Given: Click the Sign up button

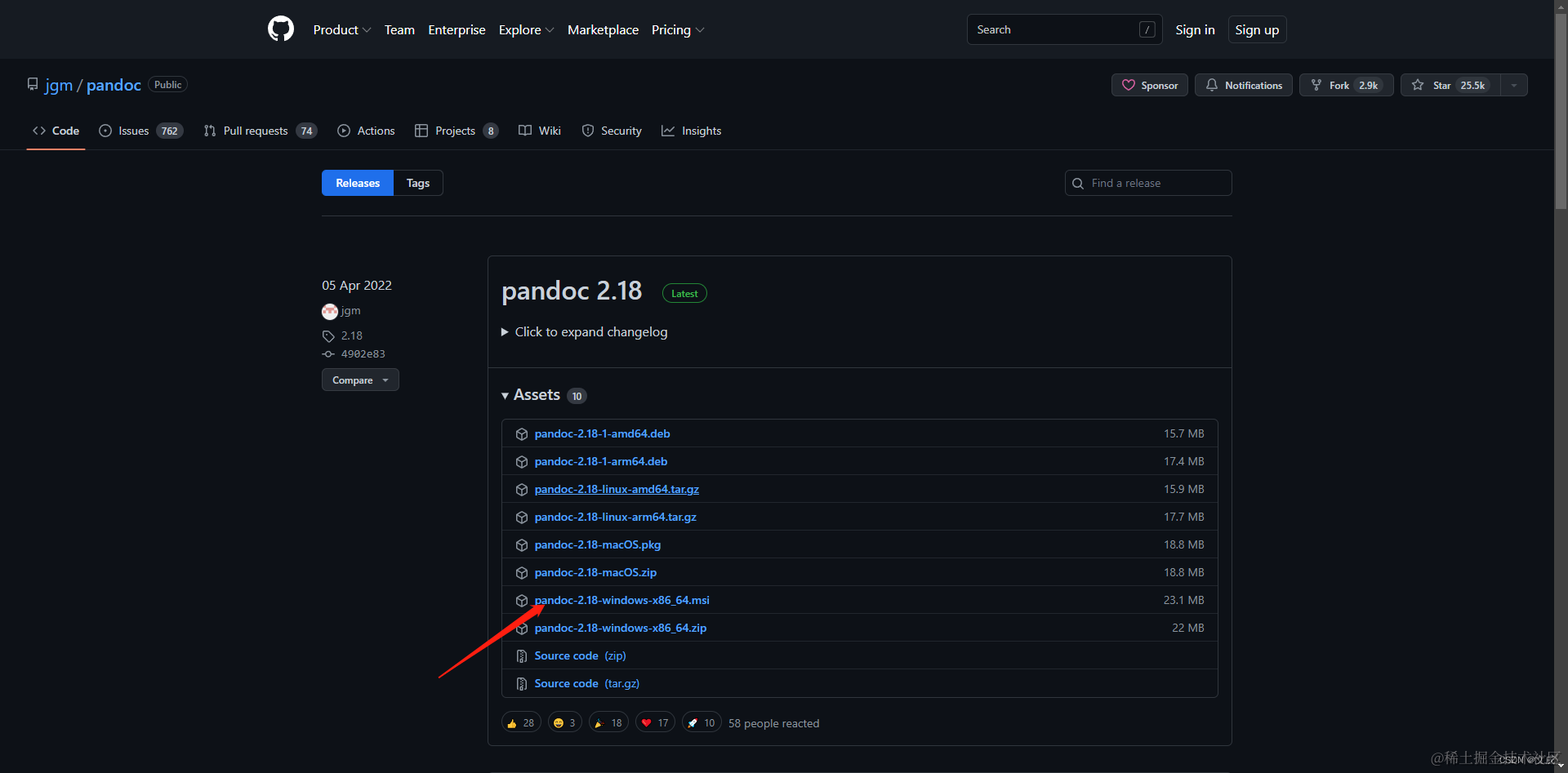Looking at the screenshot, I should click(x=1257, y=29).
